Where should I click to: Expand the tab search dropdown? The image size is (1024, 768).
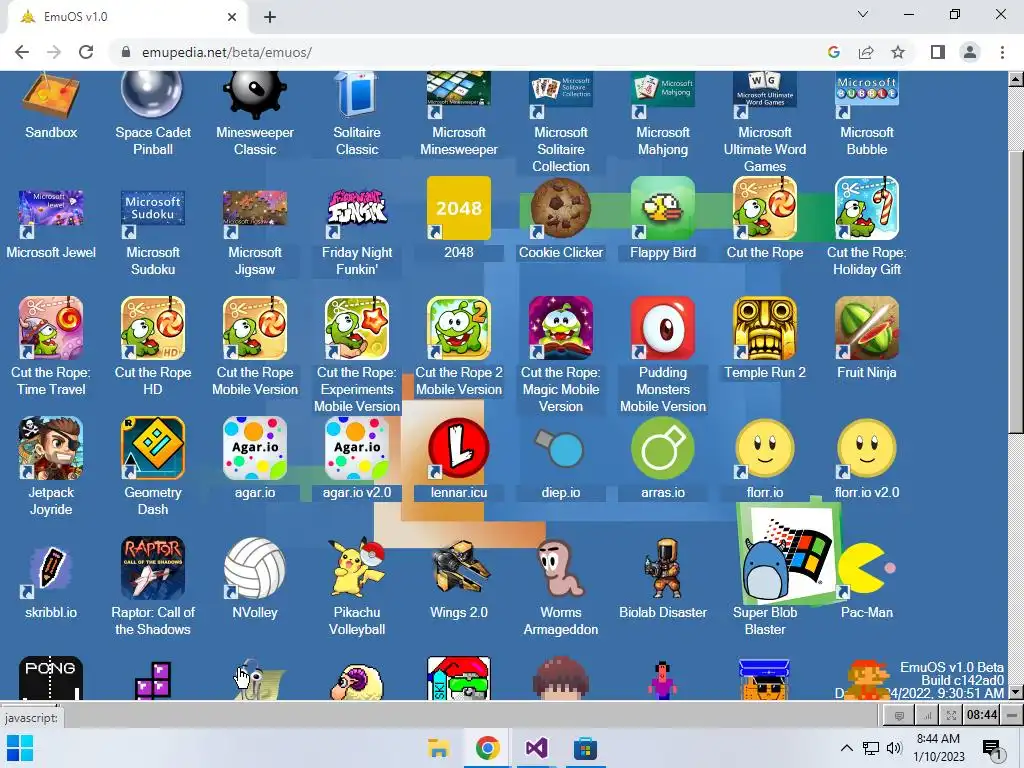coord(863,14)
